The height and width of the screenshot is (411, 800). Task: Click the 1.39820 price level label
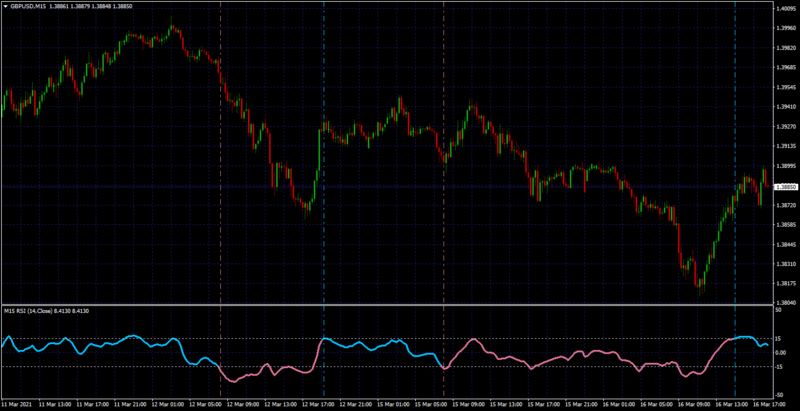click(785, 48)
